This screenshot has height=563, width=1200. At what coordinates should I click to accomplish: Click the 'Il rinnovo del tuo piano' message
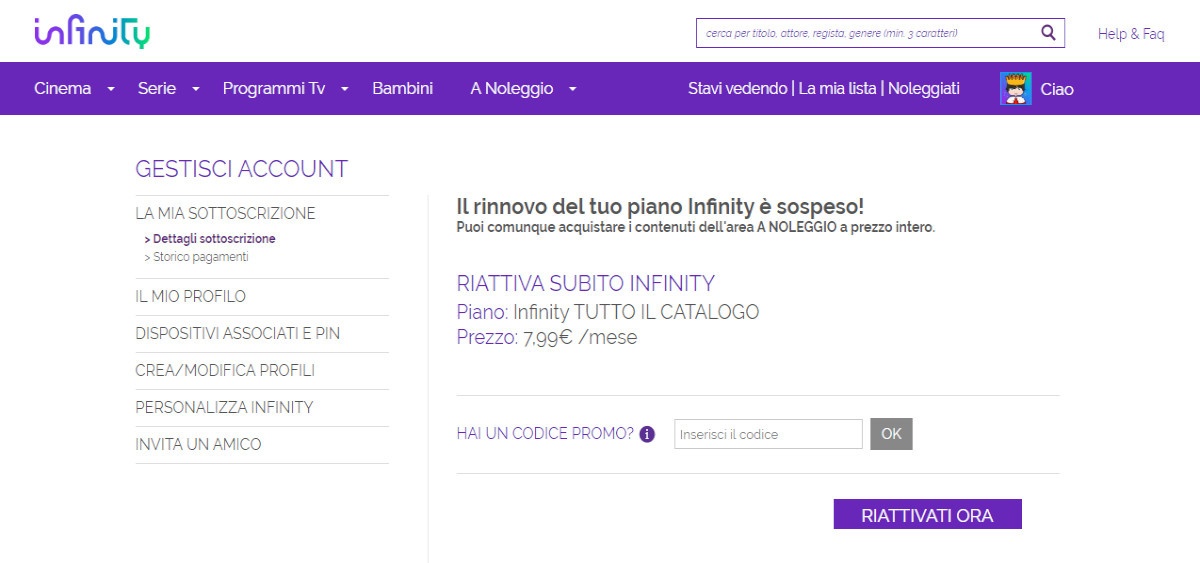click(660, 207)
